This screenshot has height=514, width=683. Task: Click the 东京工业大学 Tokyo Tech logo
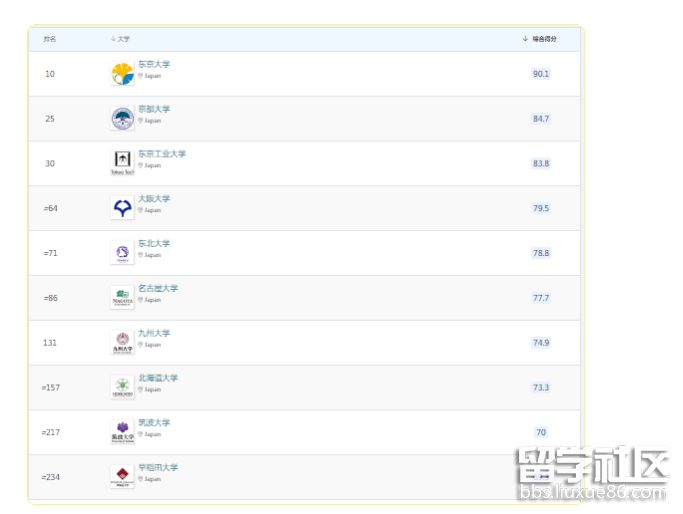[x=122, y=163]
